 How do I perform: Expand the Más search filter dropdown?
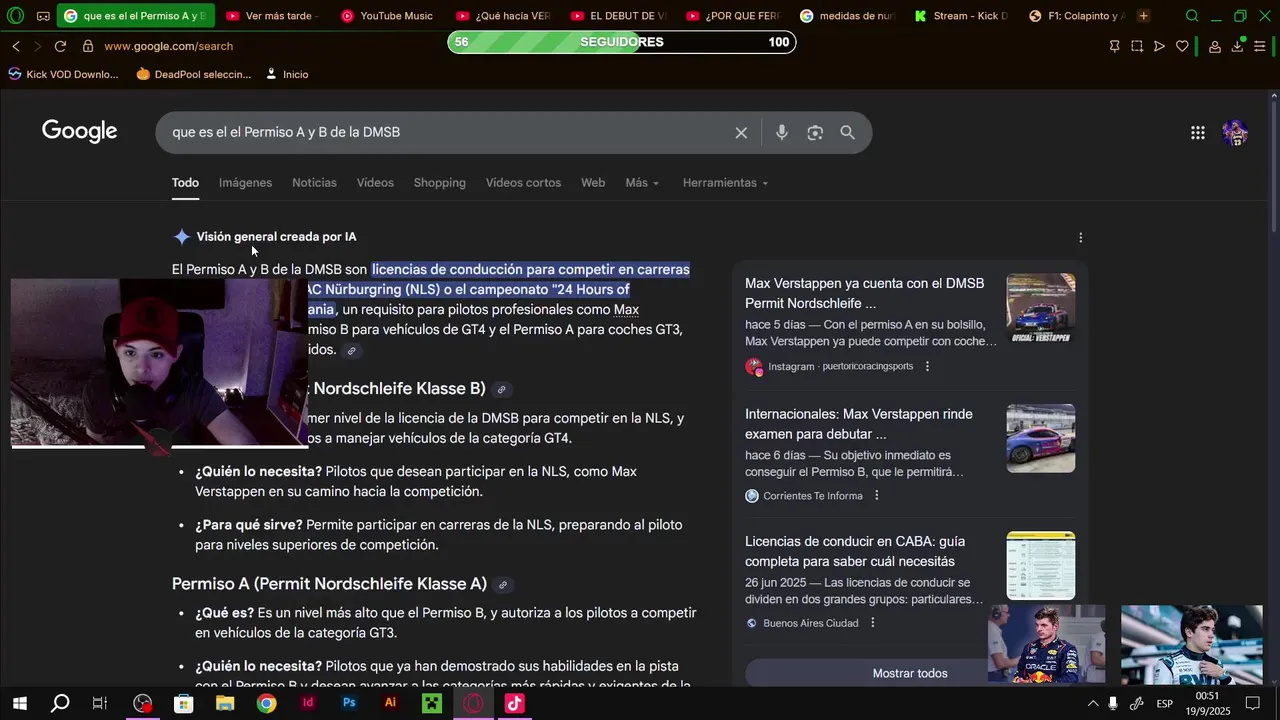click(x=642, y=183)
